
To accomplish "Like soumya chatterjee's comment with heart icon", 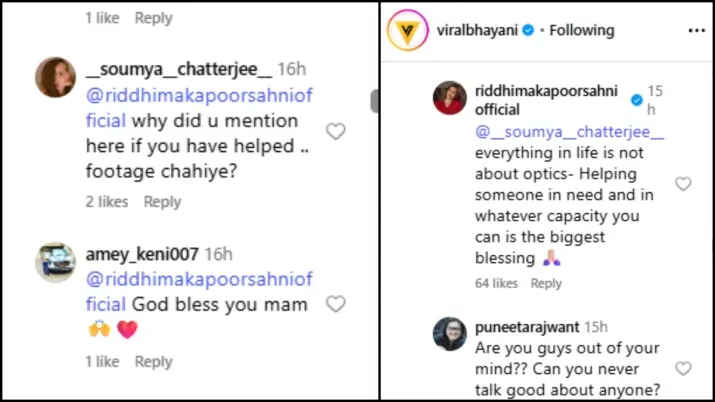I will click(x=336, y=131).
